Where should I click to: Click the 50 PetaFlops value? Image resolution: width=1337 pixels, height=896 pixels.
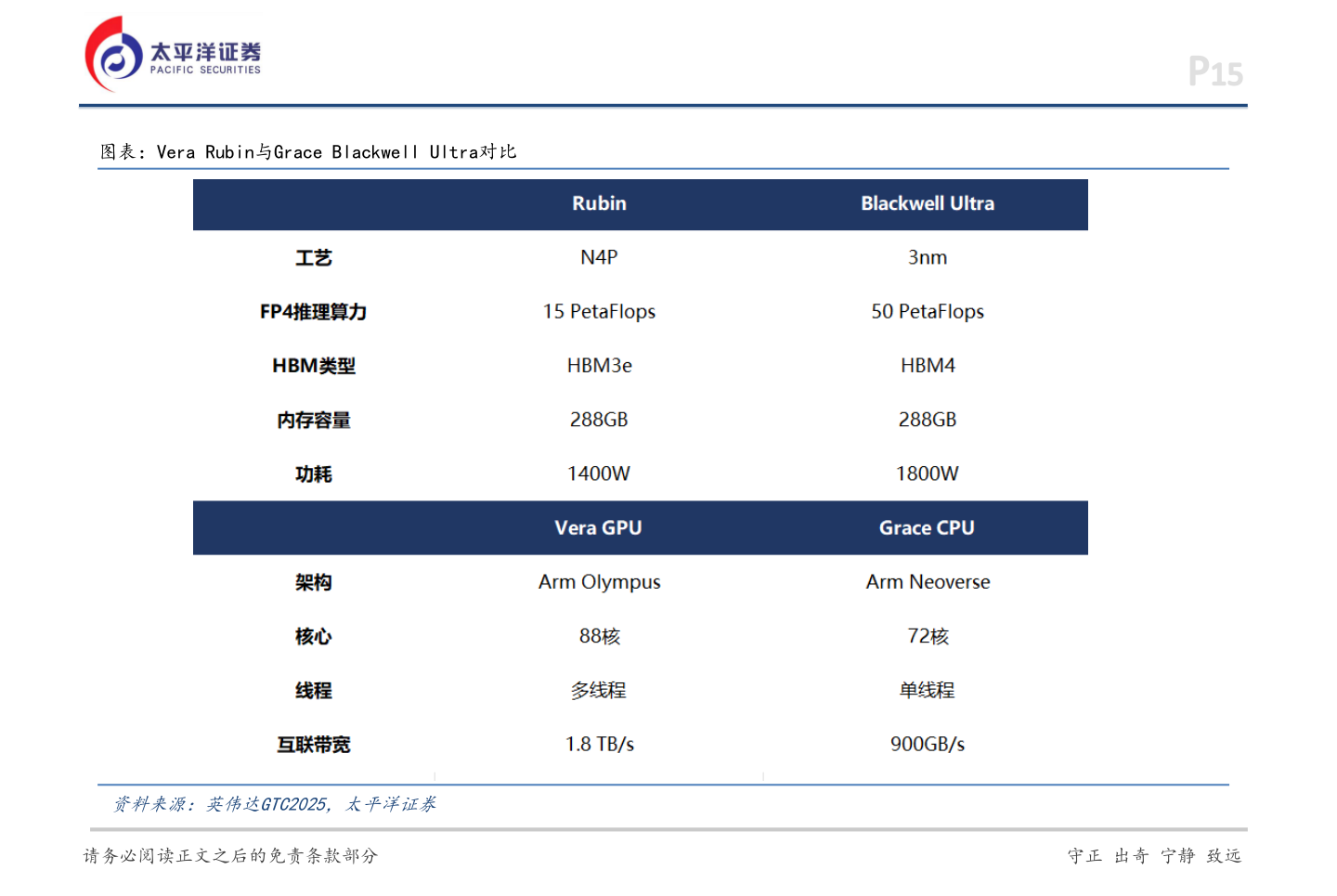[927, 312]
